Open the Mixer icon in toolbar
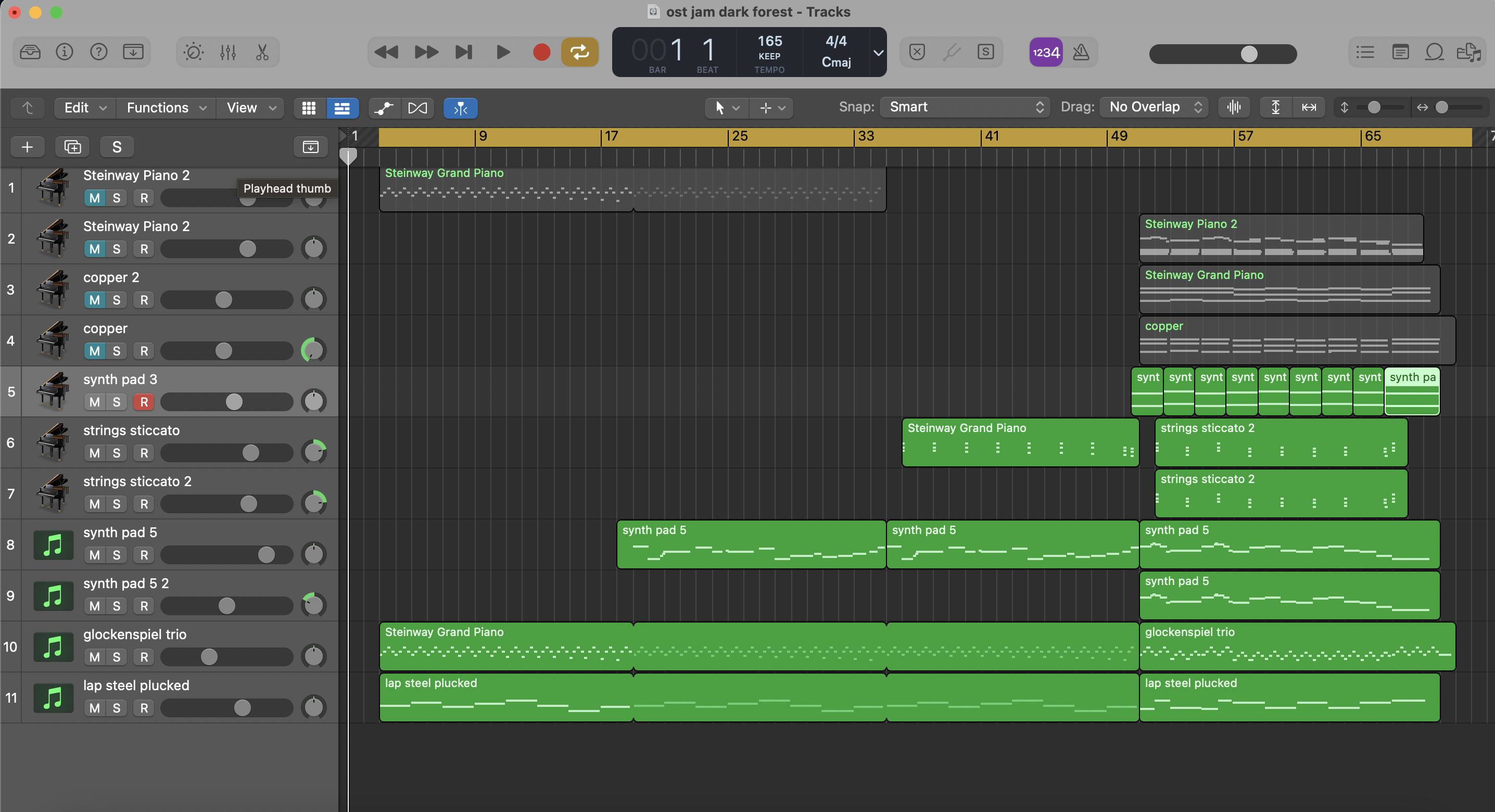The height and width of the screenshot is (812, 1495). point(227,52)
